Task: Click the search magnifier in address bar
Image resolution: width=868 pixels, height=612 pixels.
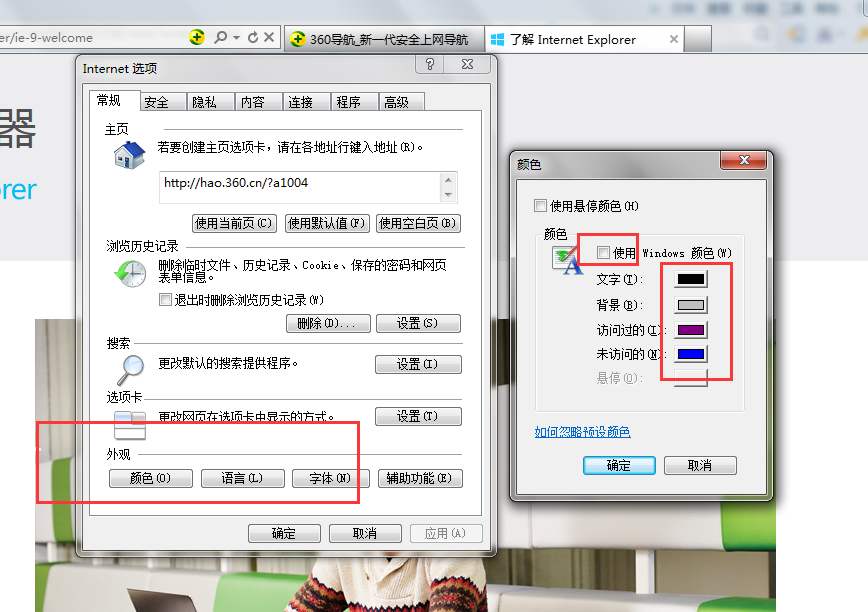Action: coord(221,37)
